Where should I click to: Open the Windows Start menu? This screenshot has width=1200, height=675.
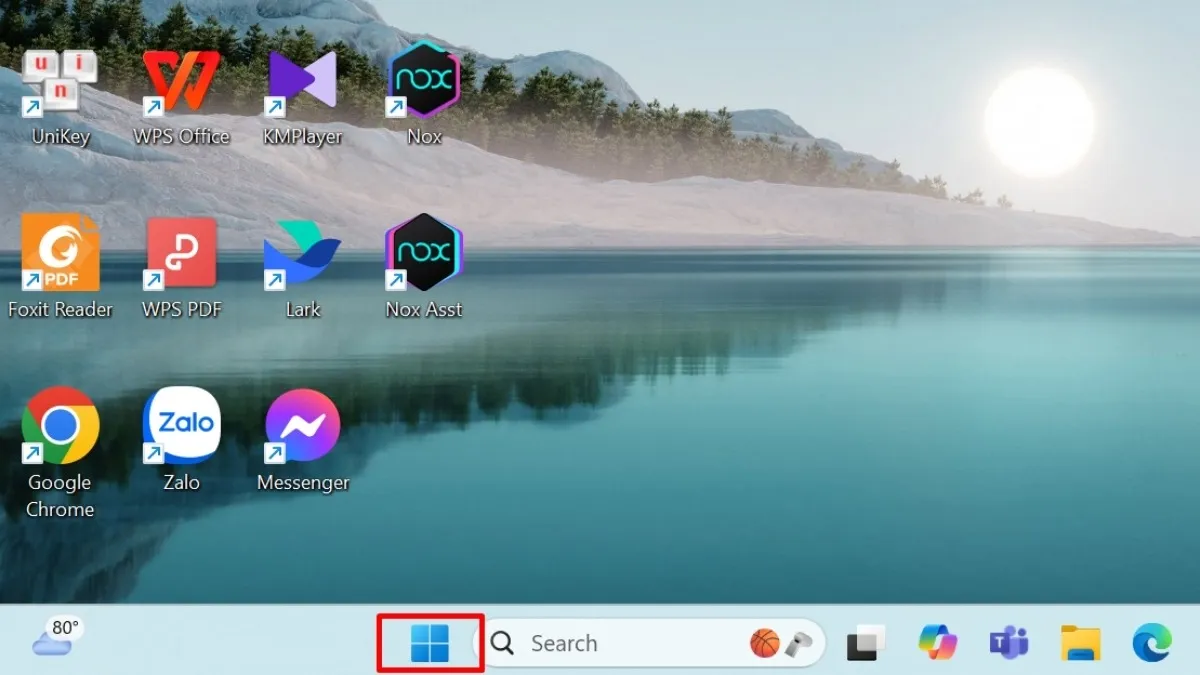click(x=430, y=643)
